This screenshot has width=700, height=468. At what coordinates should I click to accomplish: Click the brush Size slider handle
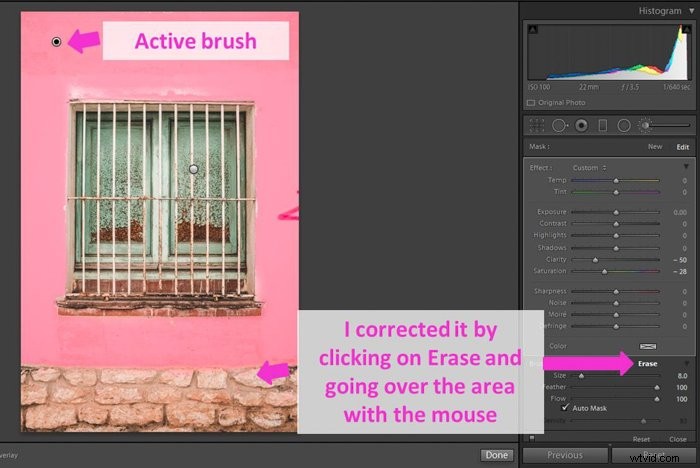(x=581, y=376)
